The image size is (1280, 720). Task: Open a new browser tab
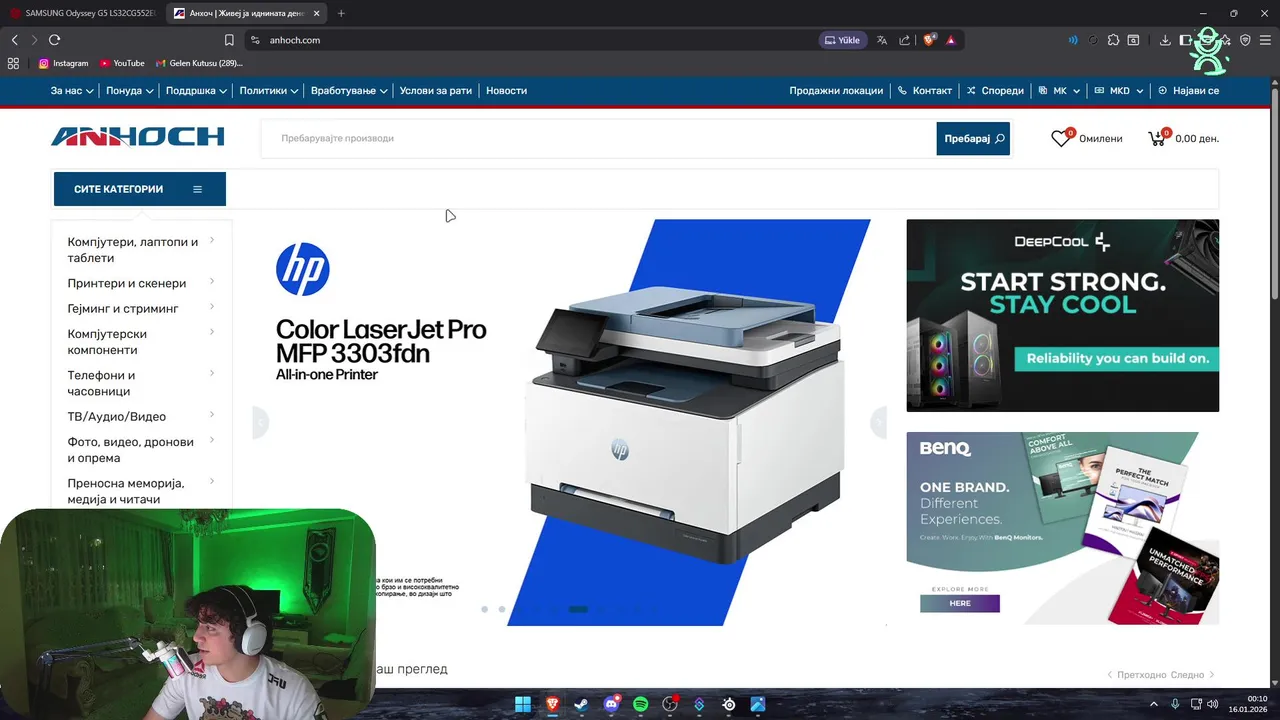click(x=341, y=13)
